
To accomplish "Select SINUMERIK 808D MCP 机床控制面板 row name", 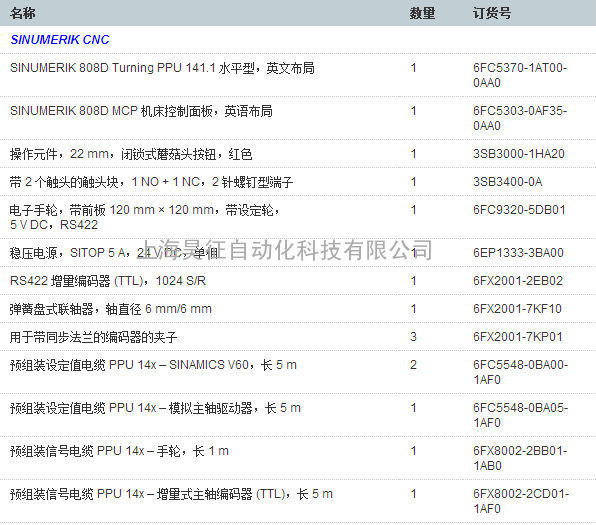I will click(x=141, y=111).
